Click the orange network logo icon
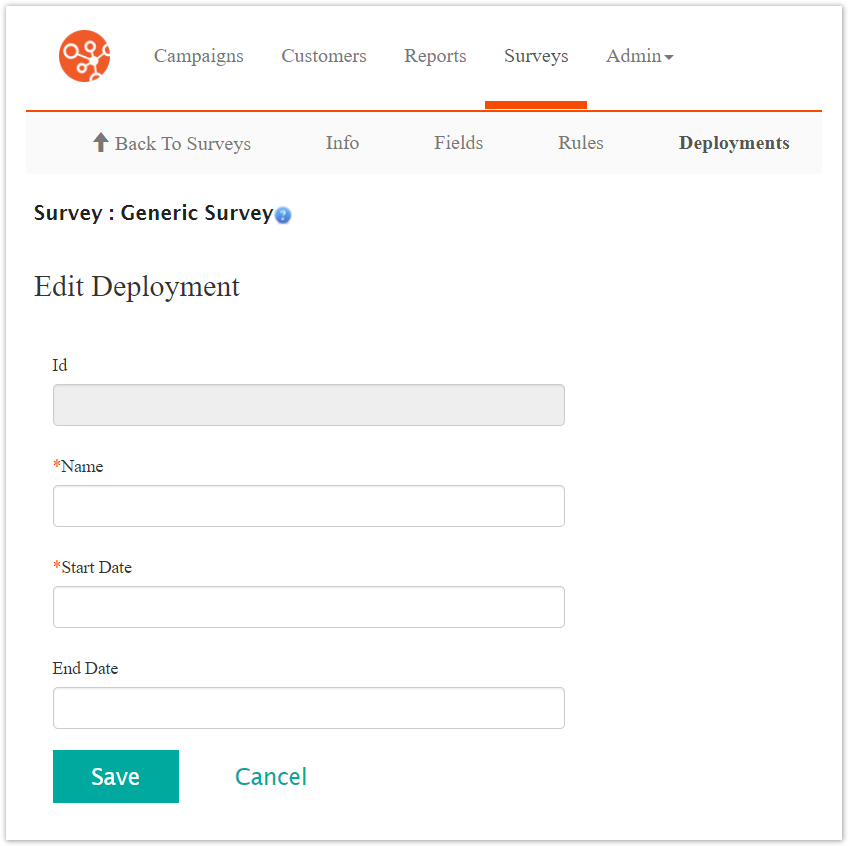The width and height of the screenshot is (848, 846). click(84, 56)
